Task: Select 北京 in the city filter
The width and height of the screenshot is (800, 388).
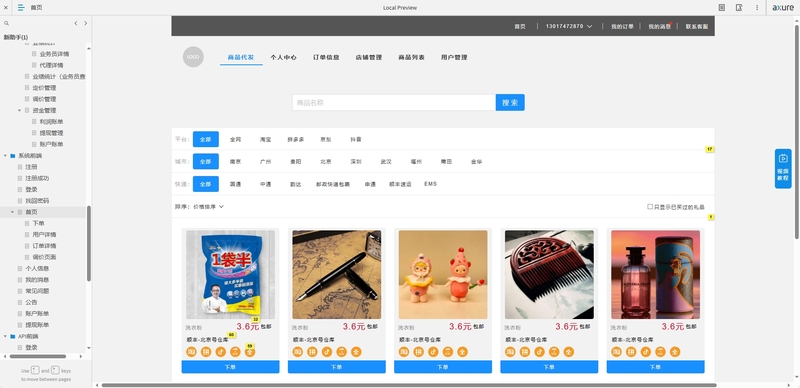Action: (x=326, y=162)
